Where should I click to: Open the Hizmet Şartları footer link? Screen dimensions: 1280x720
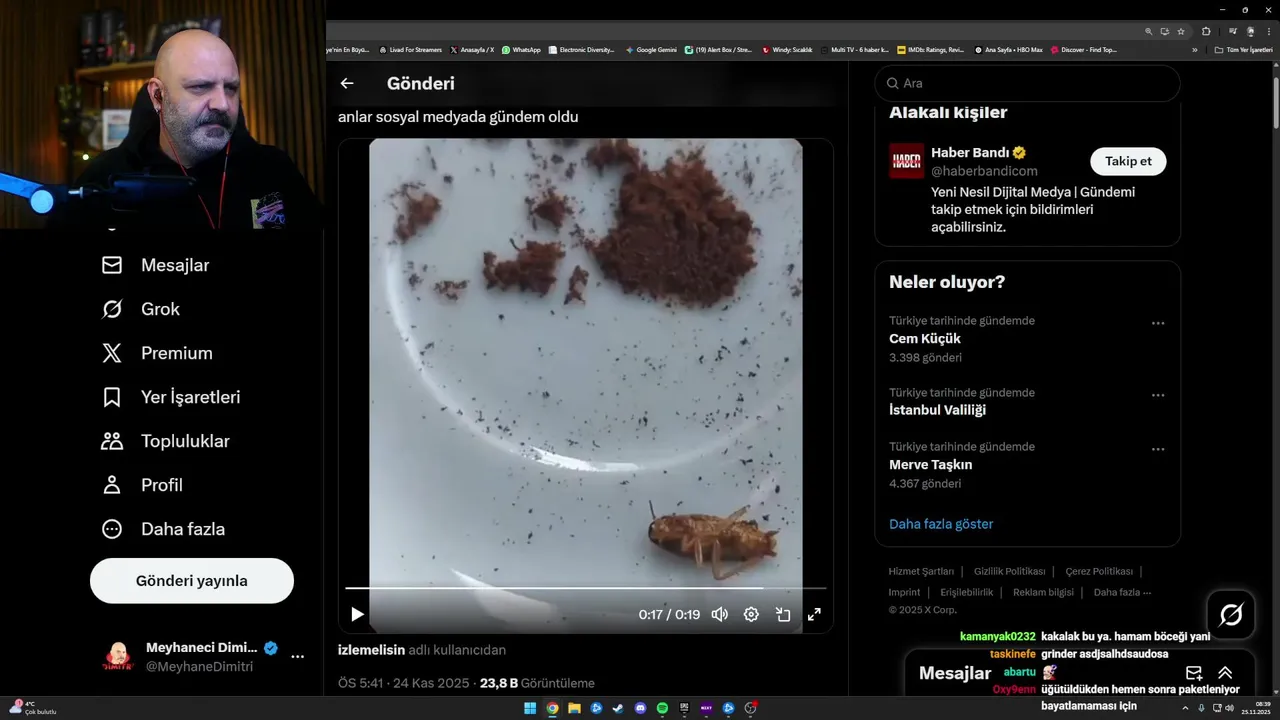[x=921, y=571]
